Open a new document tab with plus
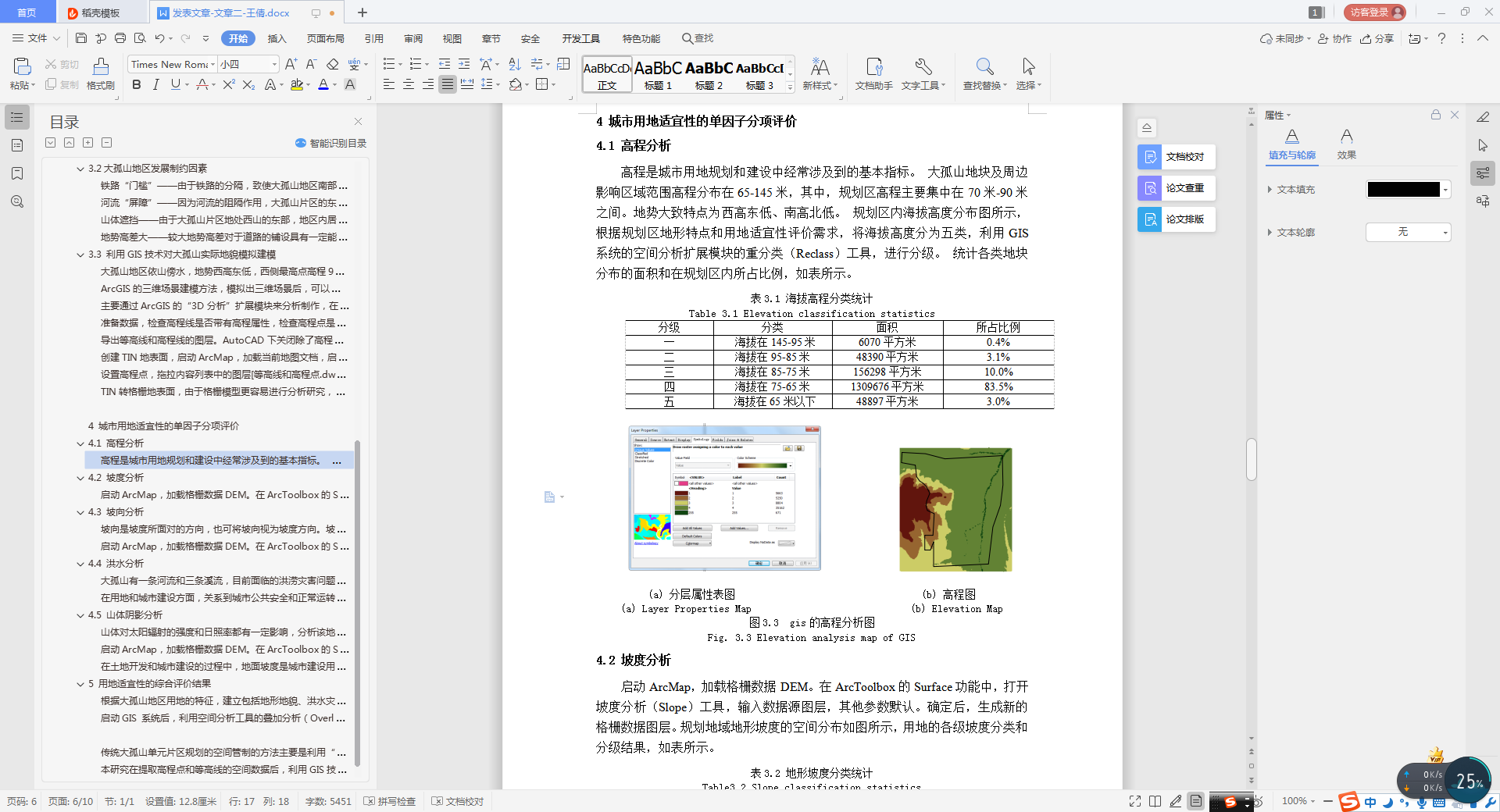The width and height of the screenshot is (1500, 812). pos(362,12)
